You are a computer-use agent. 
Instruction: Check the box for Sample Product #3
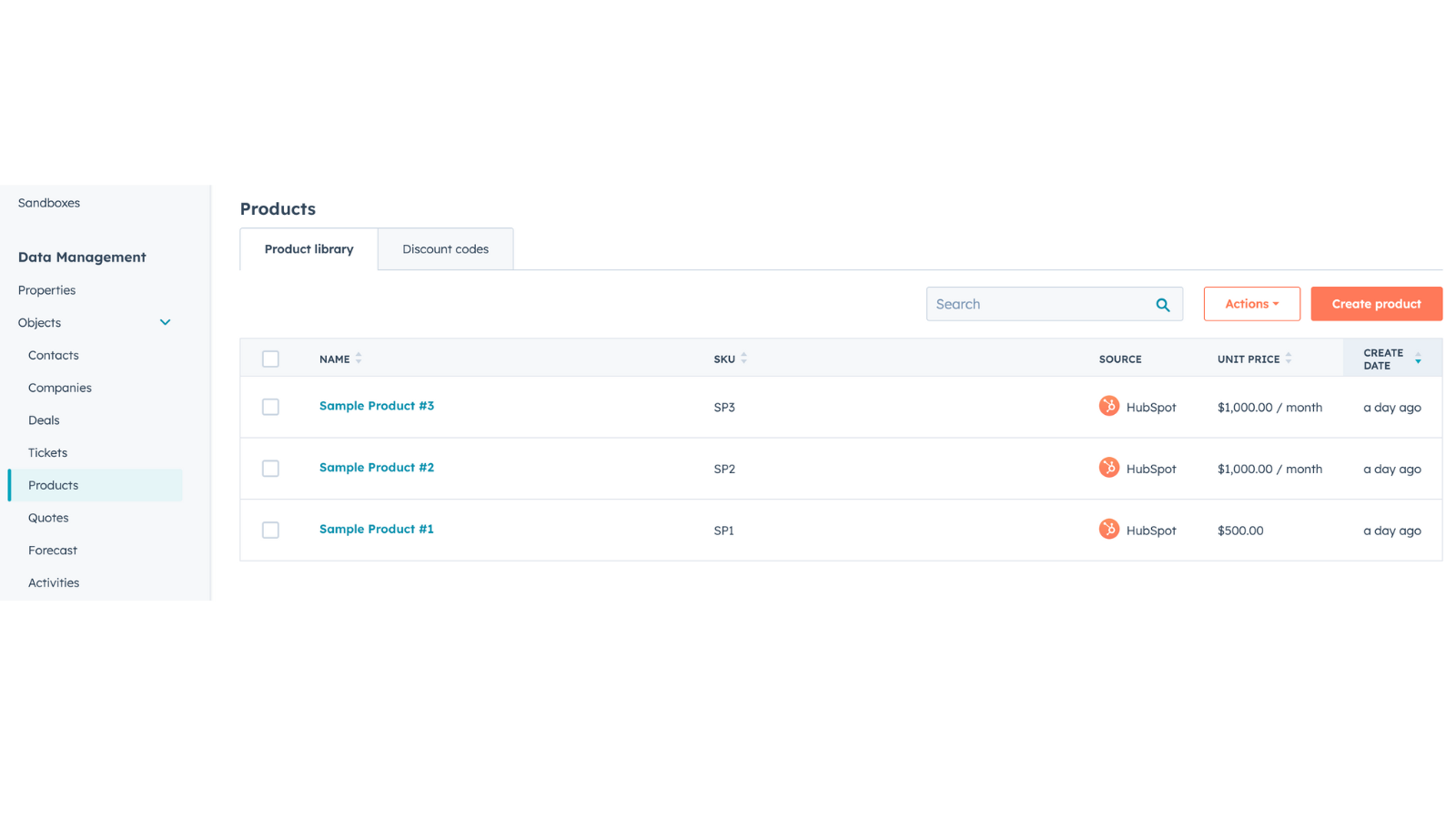[x=270, y=407]
